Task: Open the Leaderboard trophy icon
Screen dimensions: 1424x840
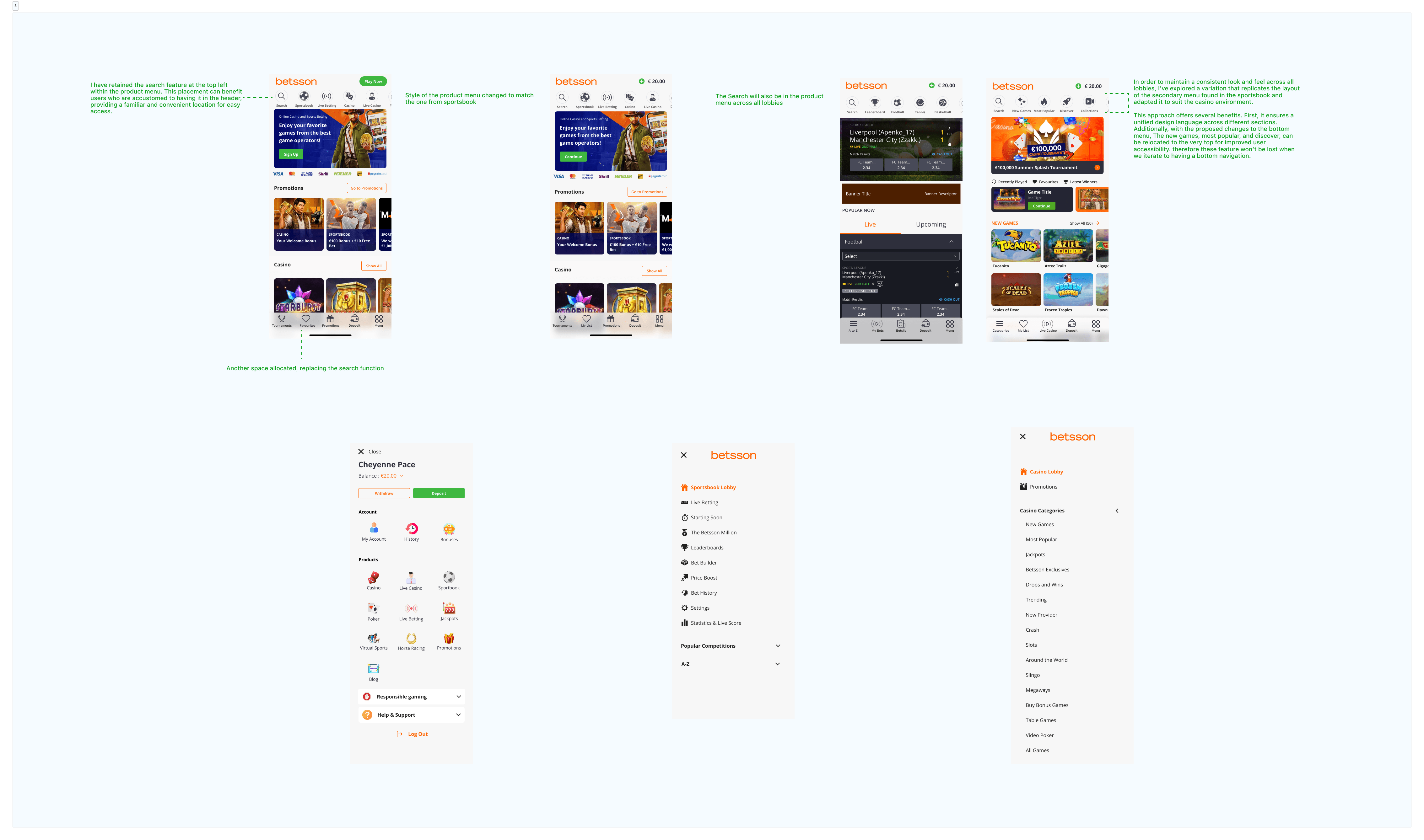Action: [x=874, y=103]
